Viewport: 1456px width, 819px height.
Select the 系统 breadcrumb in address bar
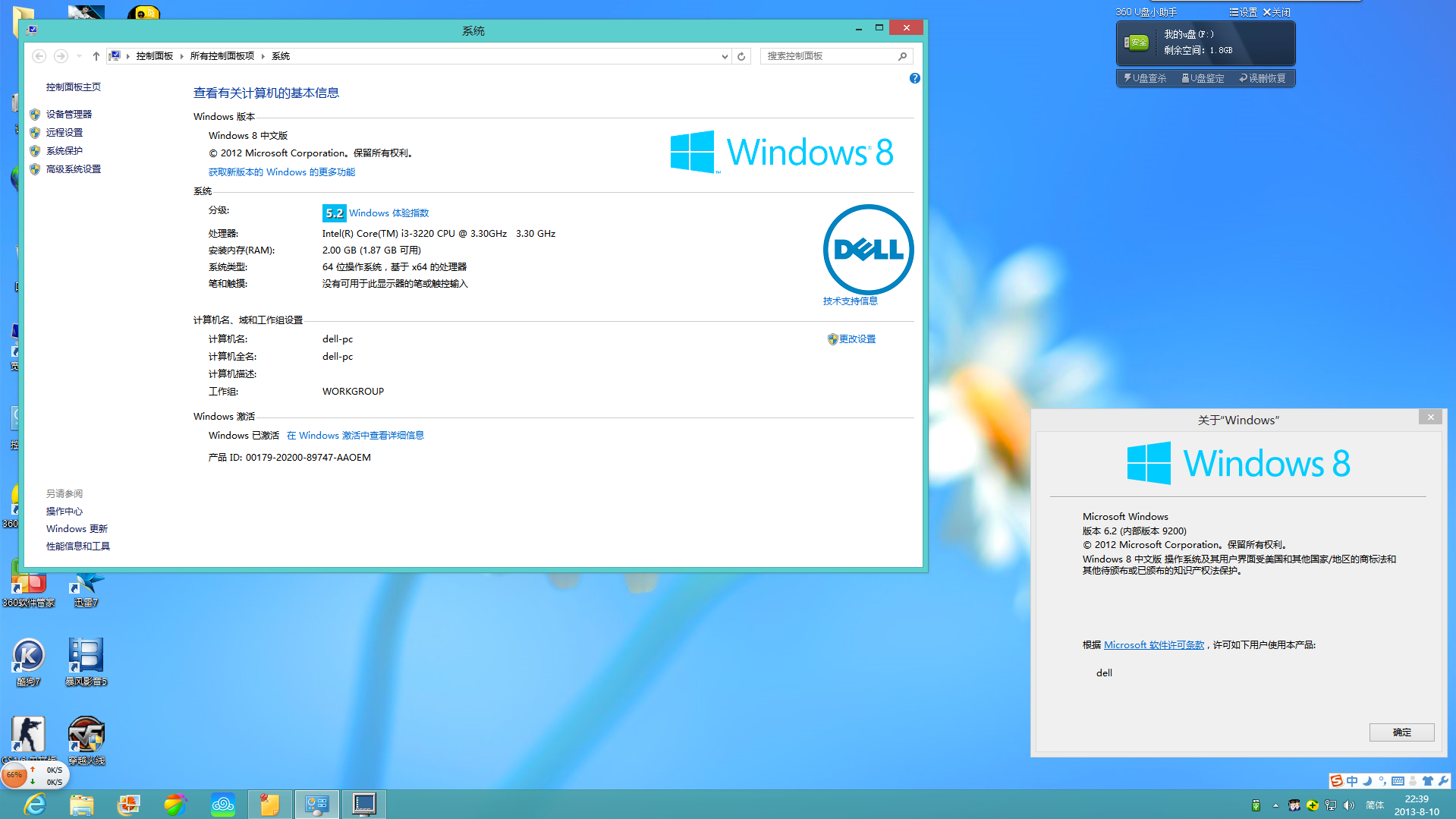point(281,55)
